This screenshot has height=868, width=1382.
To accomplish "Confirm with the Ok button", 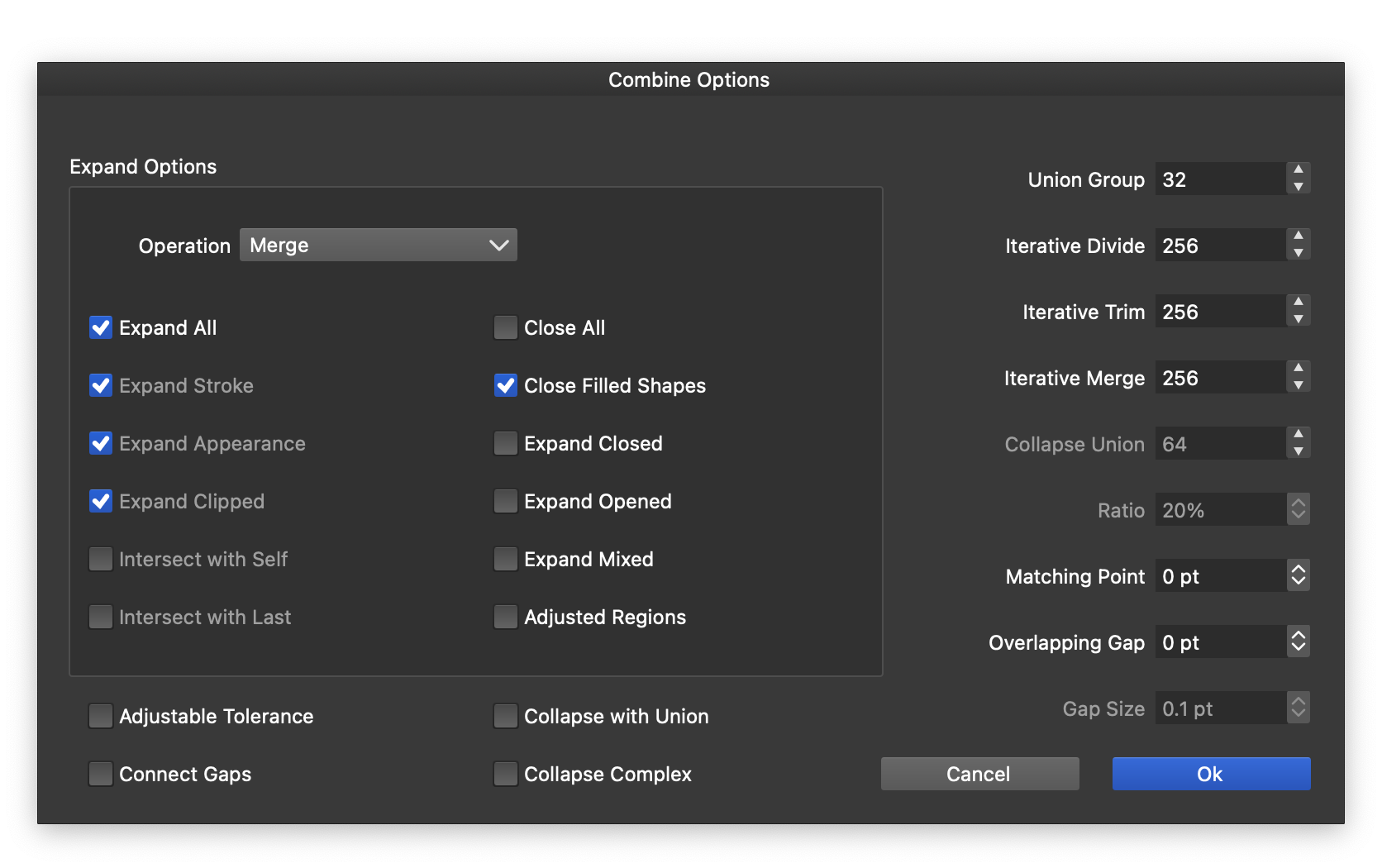I will 1210,774.
